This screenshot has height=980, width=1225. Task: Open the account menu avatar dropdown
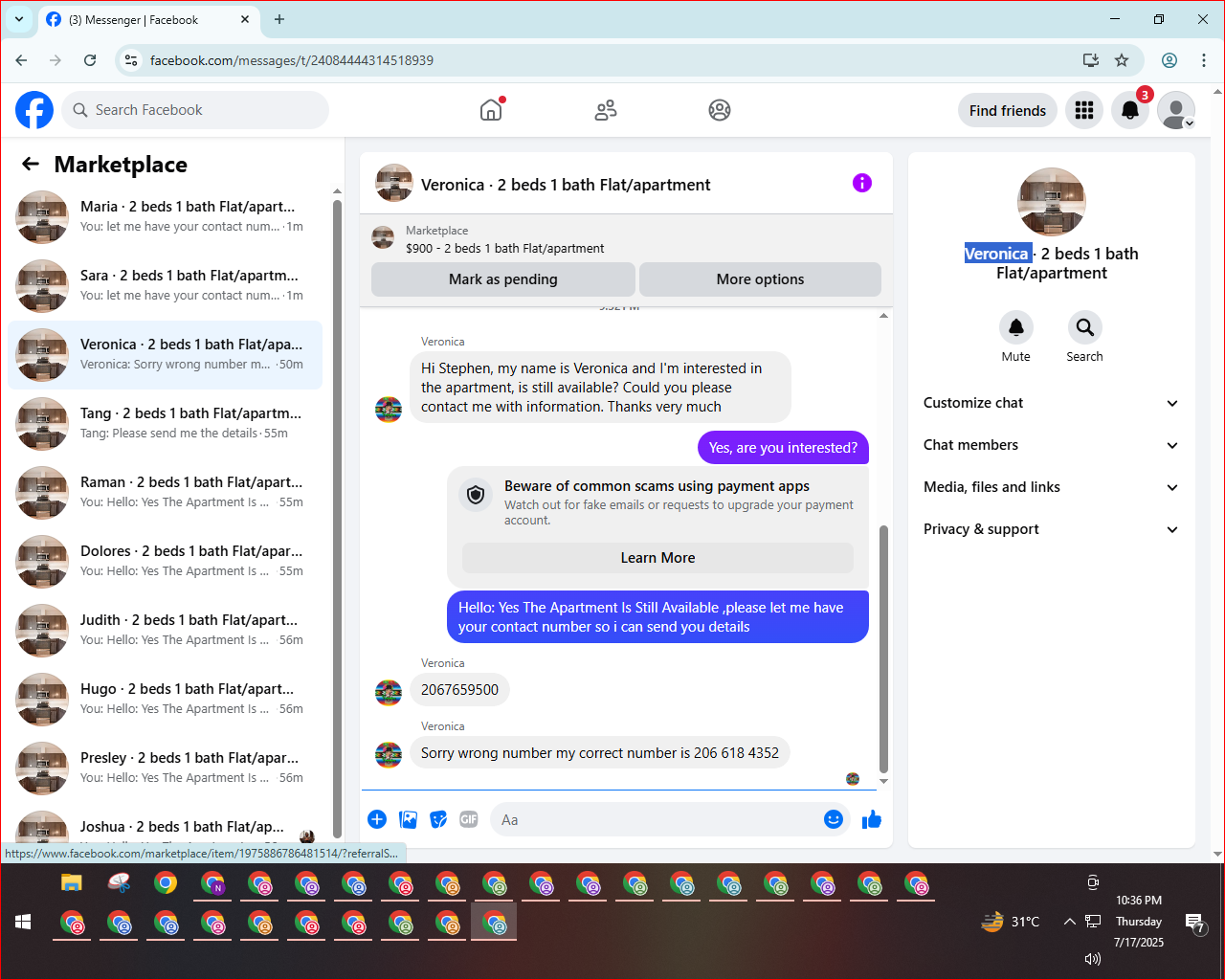(1176, 110)
